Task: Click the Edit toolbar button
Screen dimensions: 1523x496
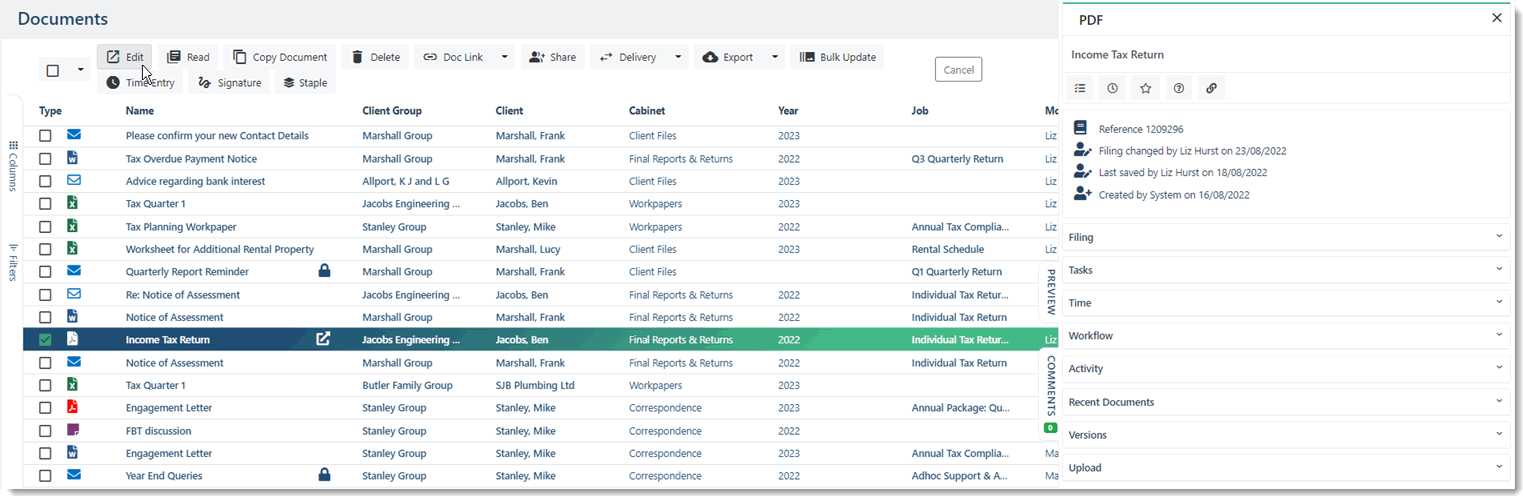Action: (x=125, y=57)
